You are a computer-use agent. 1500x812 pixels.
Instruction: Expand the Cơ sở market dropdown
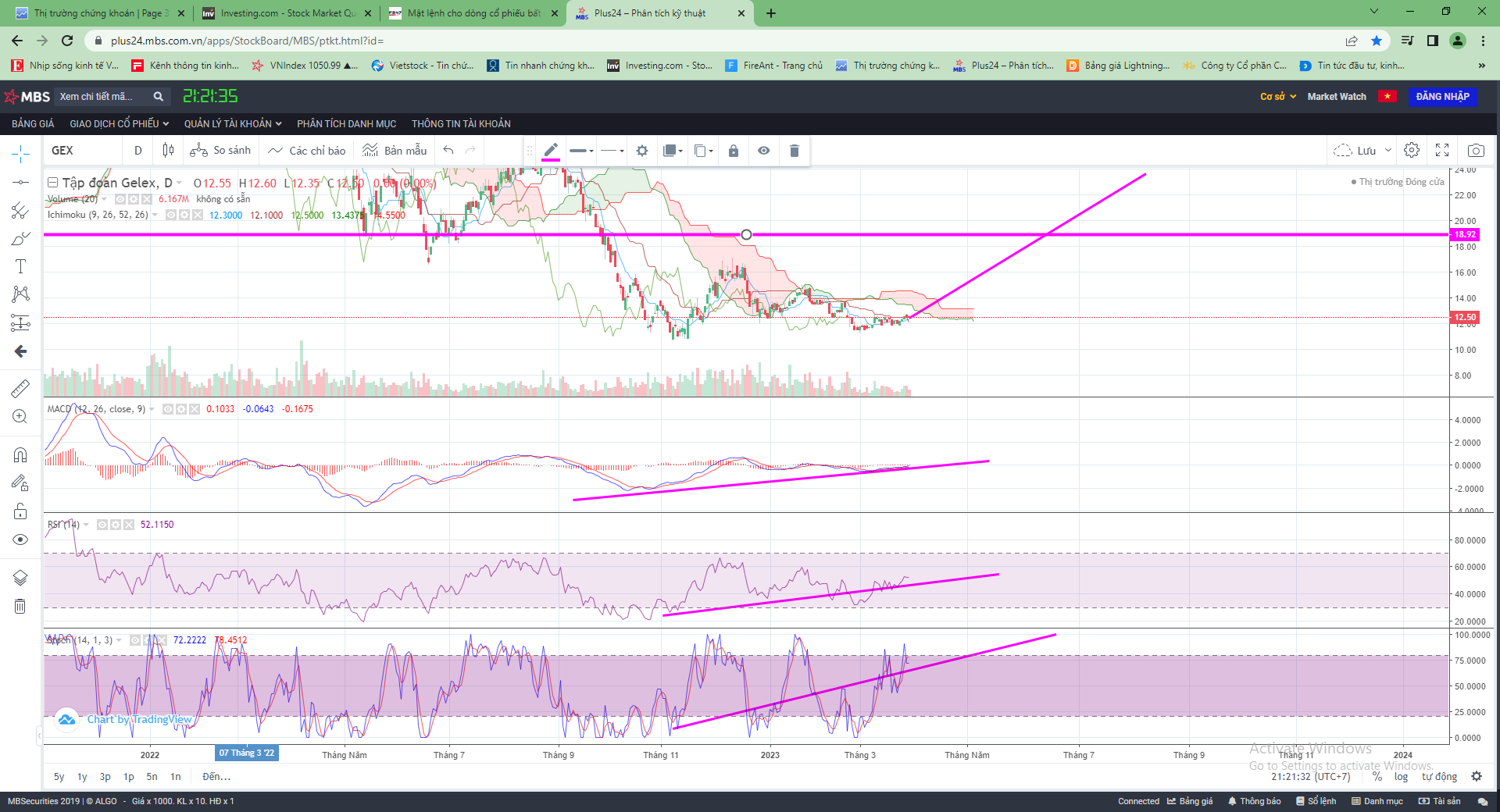[x=1278, y=97]
